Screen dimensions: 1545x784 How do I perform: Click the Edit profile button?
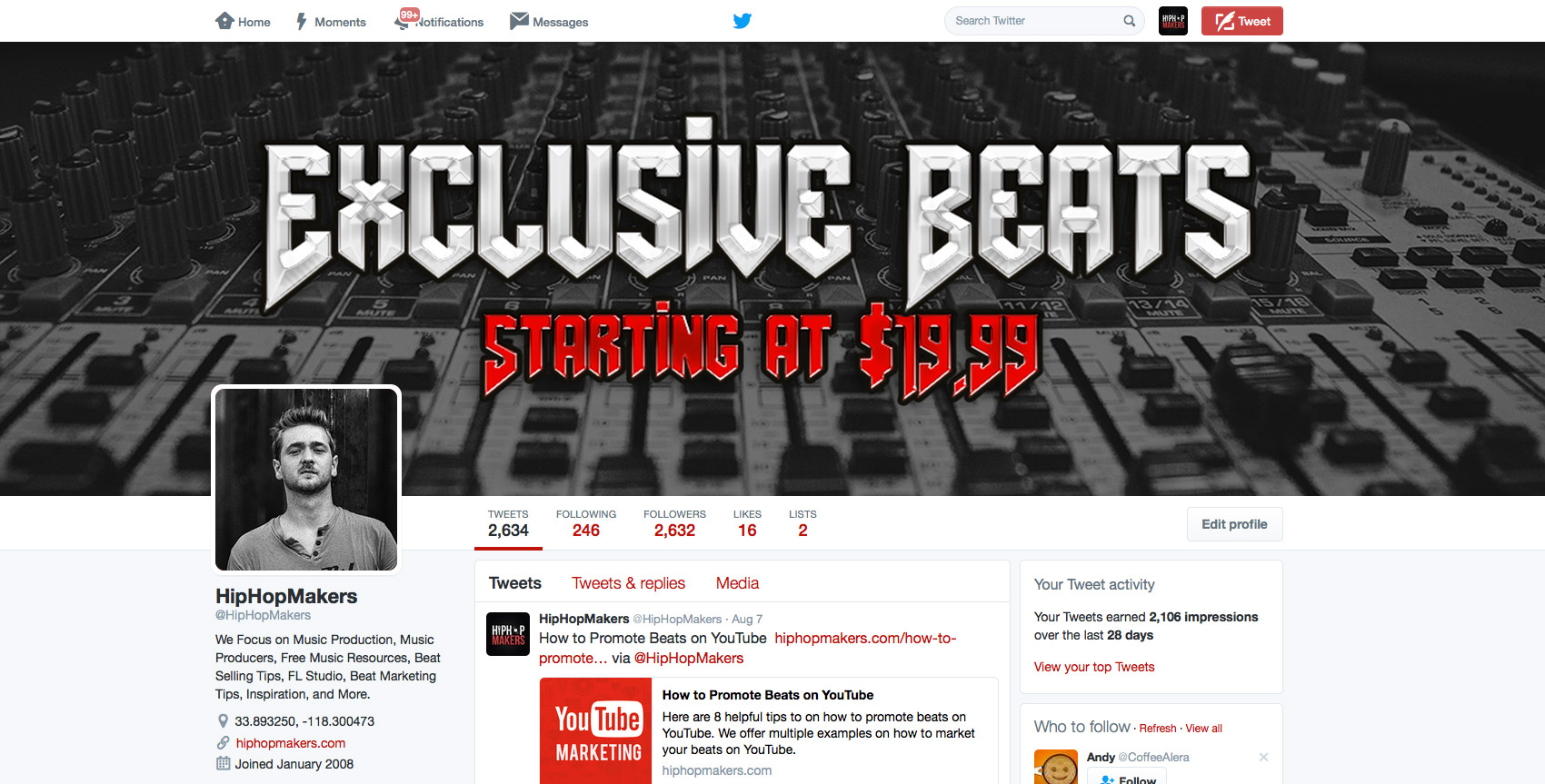[1234, 524]
